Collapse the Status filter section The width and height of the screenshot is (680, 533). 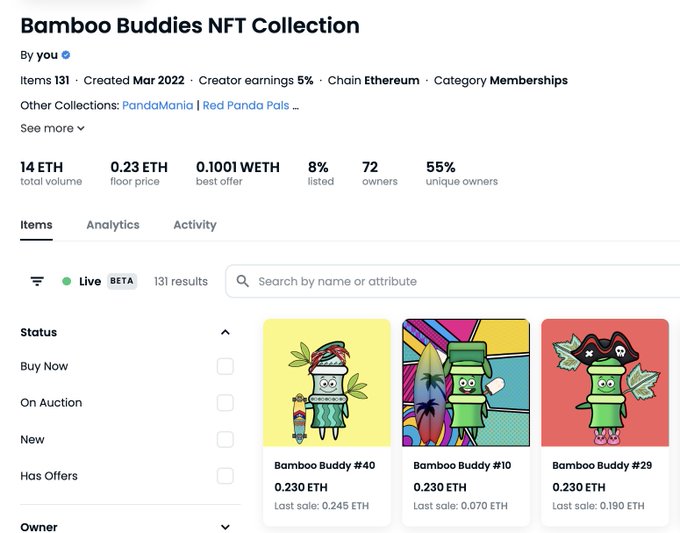(225, 332)
